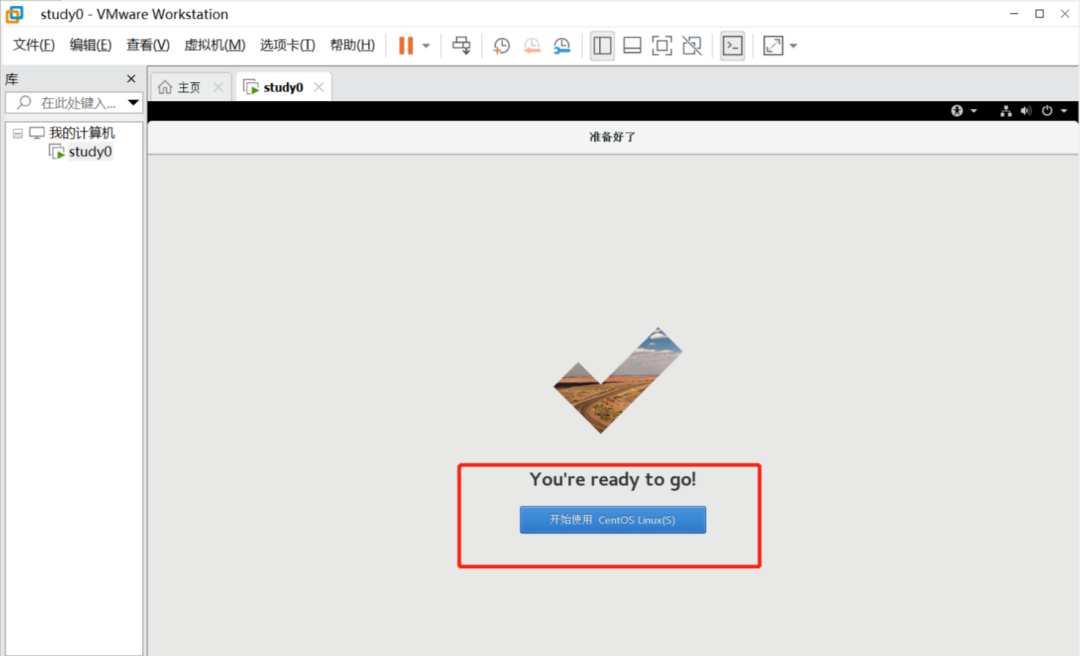Click the guest volume icon
Screen dimensions: 1080x656
(1026, 110)
